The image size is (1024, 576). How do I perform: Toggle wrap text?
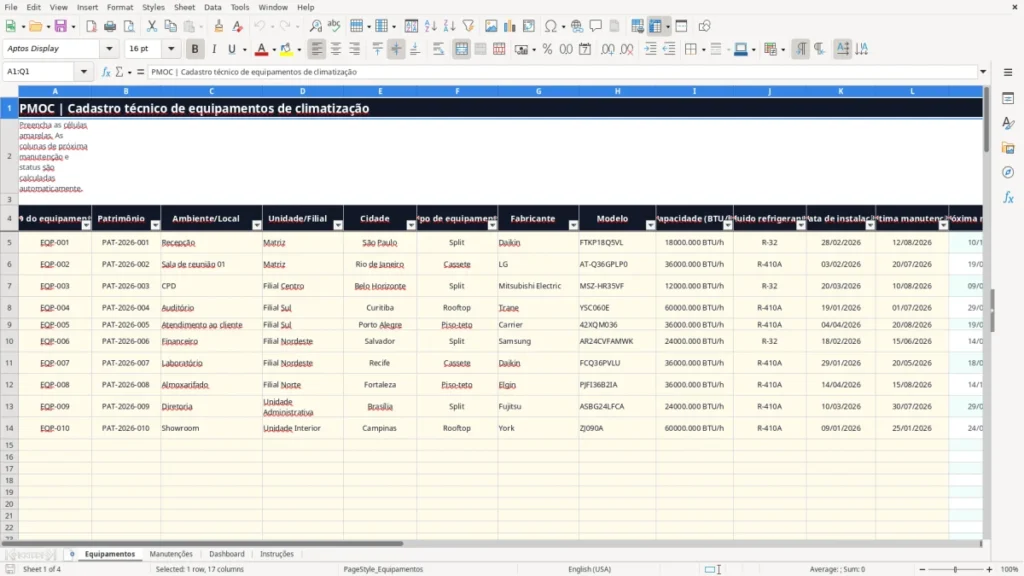coord(439,49)
